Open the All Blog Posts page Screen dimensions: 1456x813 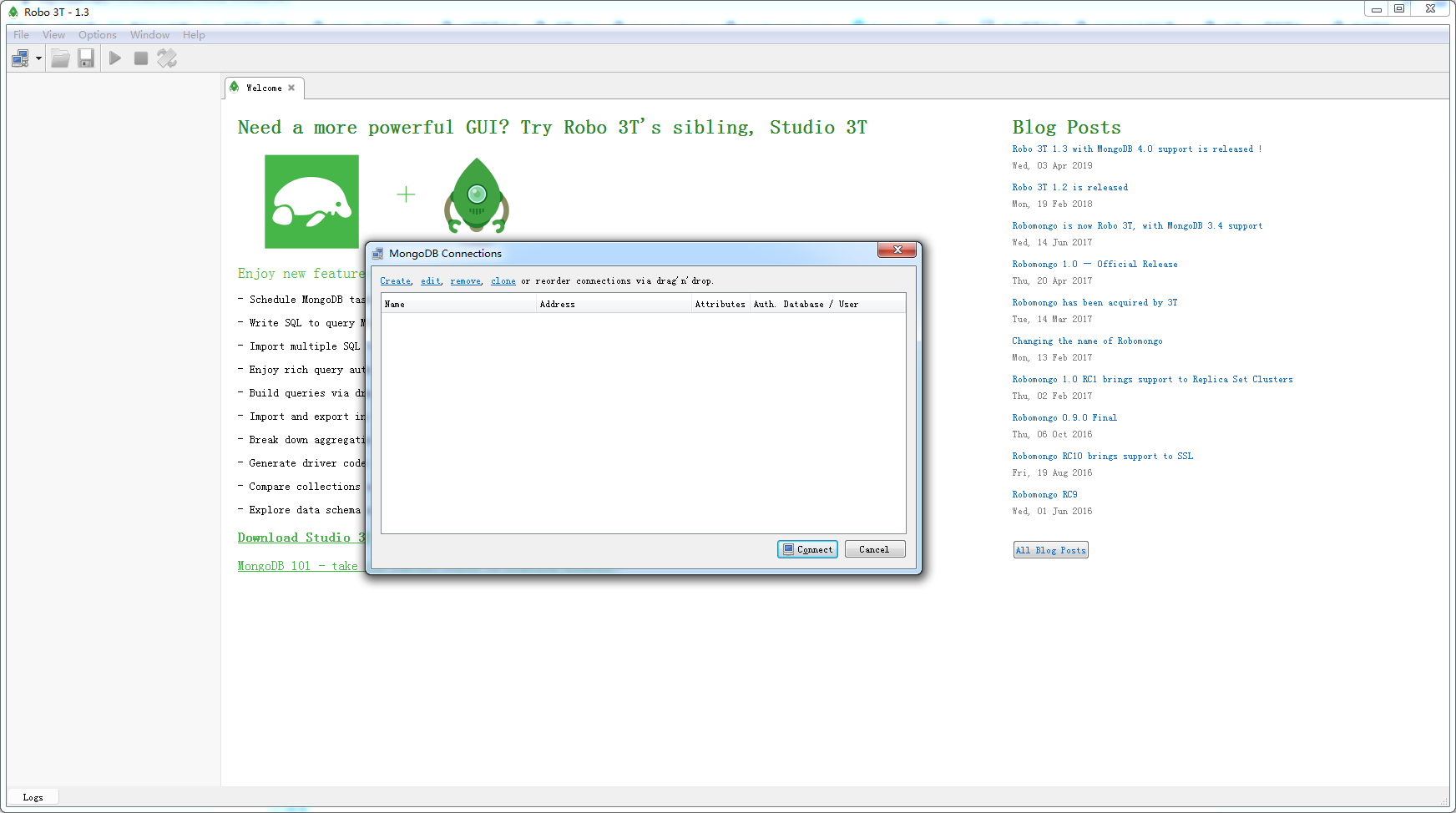pos(1050,549)
